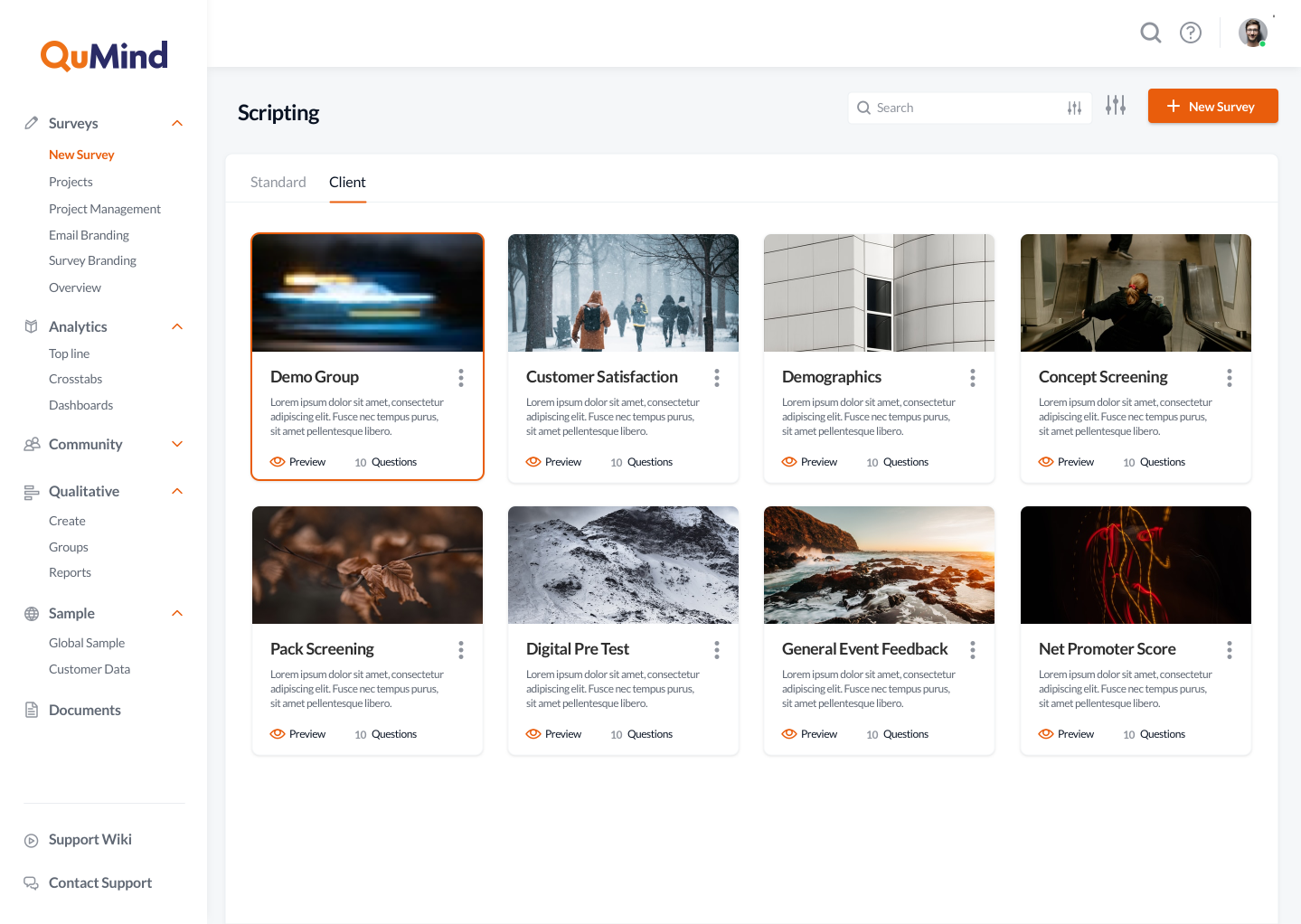Viewport: 1301px width, 924px height.
Task: Open Reports under Qualitative
Action: [x=70, y=572]
